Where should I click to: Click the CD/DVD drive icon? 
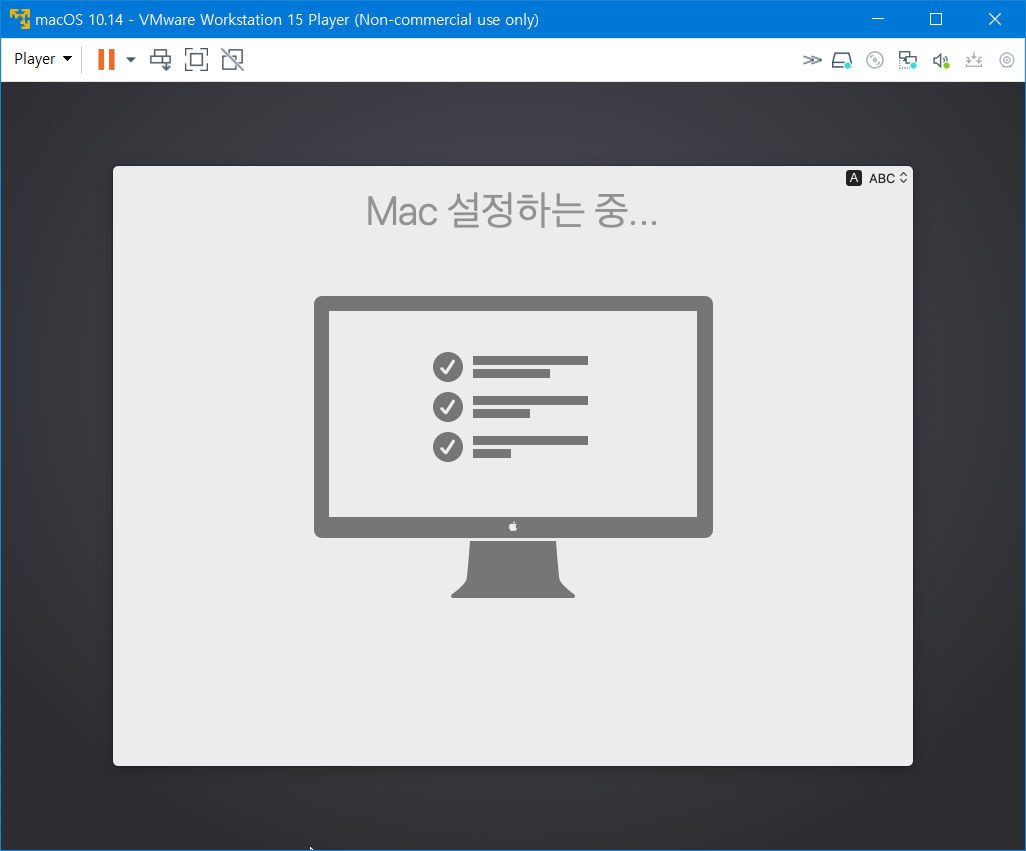click(x=875, y=60)
